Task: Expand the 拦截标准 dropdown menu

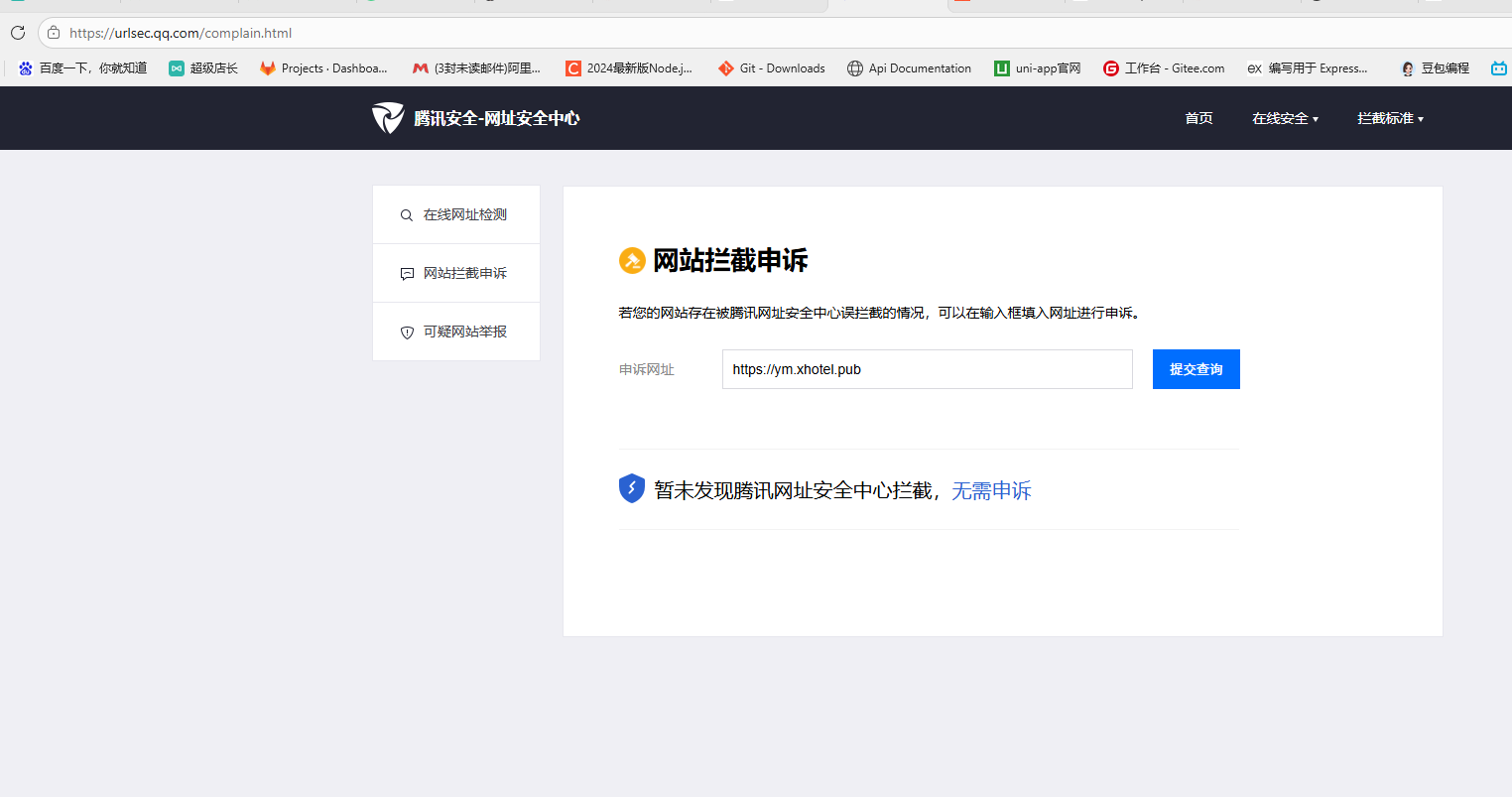Action: [1390, 118]
